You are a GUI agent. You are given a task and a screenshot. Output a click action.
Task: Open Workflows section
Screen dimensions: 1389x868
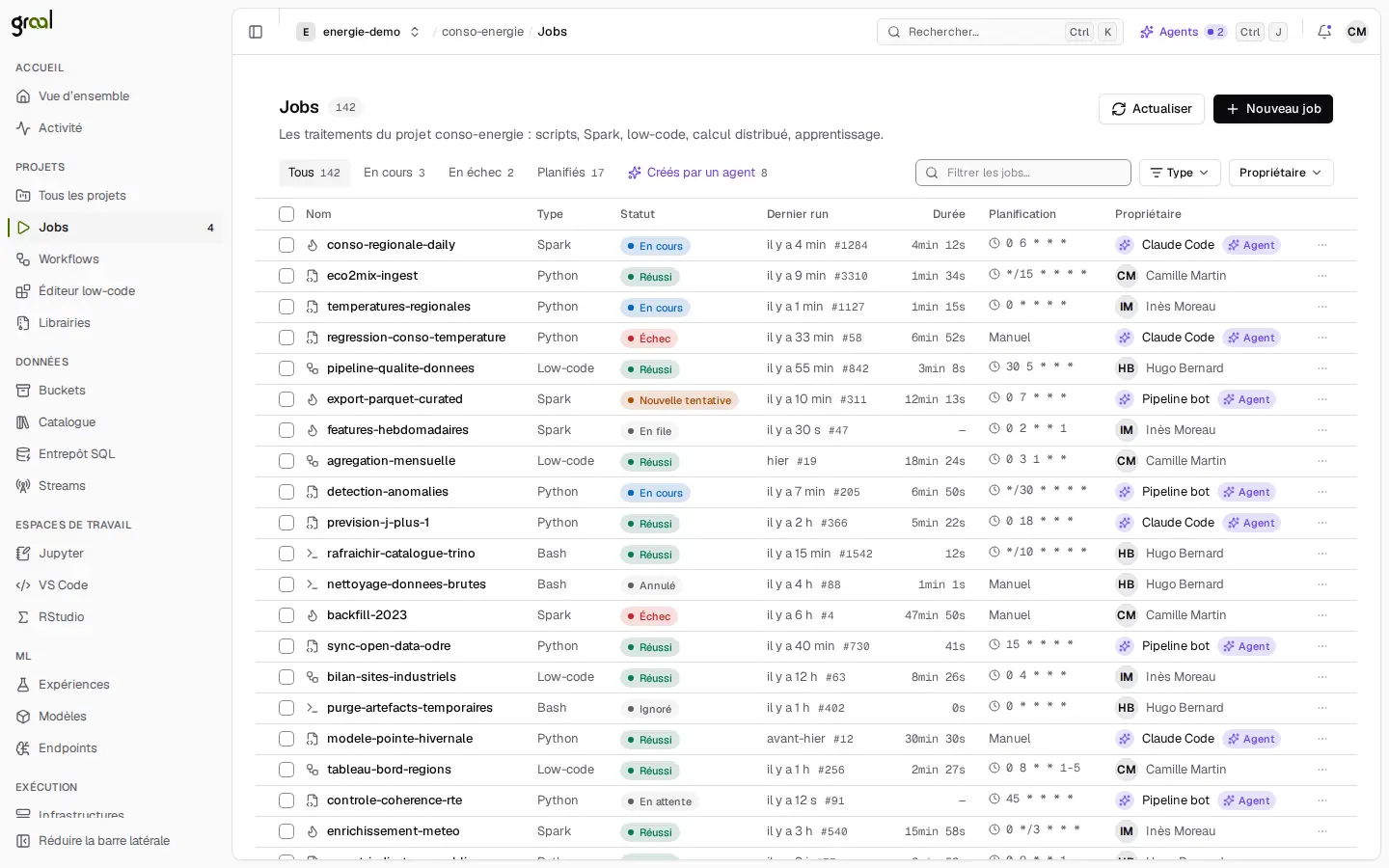coord(116,259)
